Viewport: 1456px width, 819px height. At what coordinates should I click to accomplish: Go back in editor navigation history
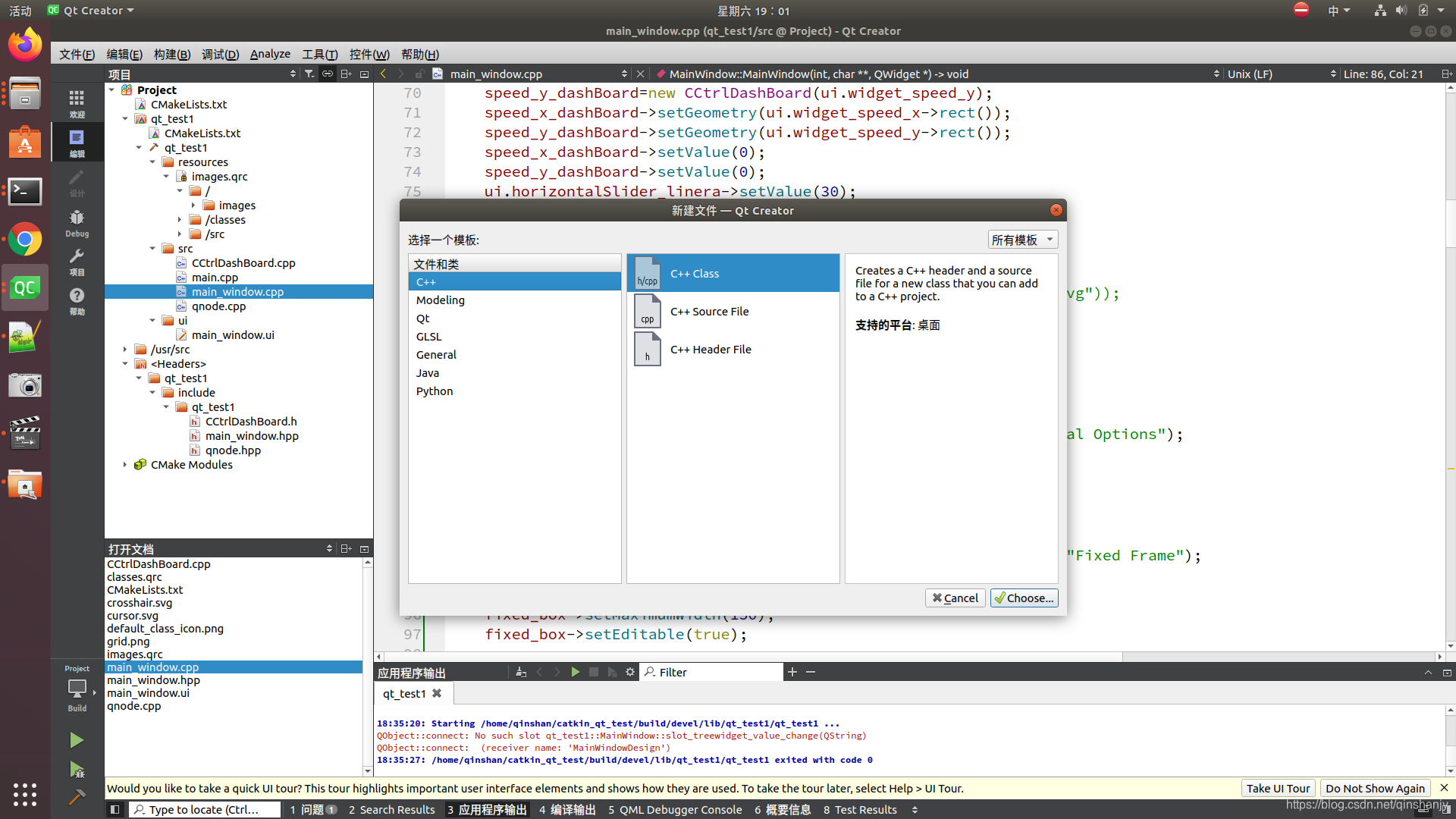pyautogui.click(x=384, y=74)
